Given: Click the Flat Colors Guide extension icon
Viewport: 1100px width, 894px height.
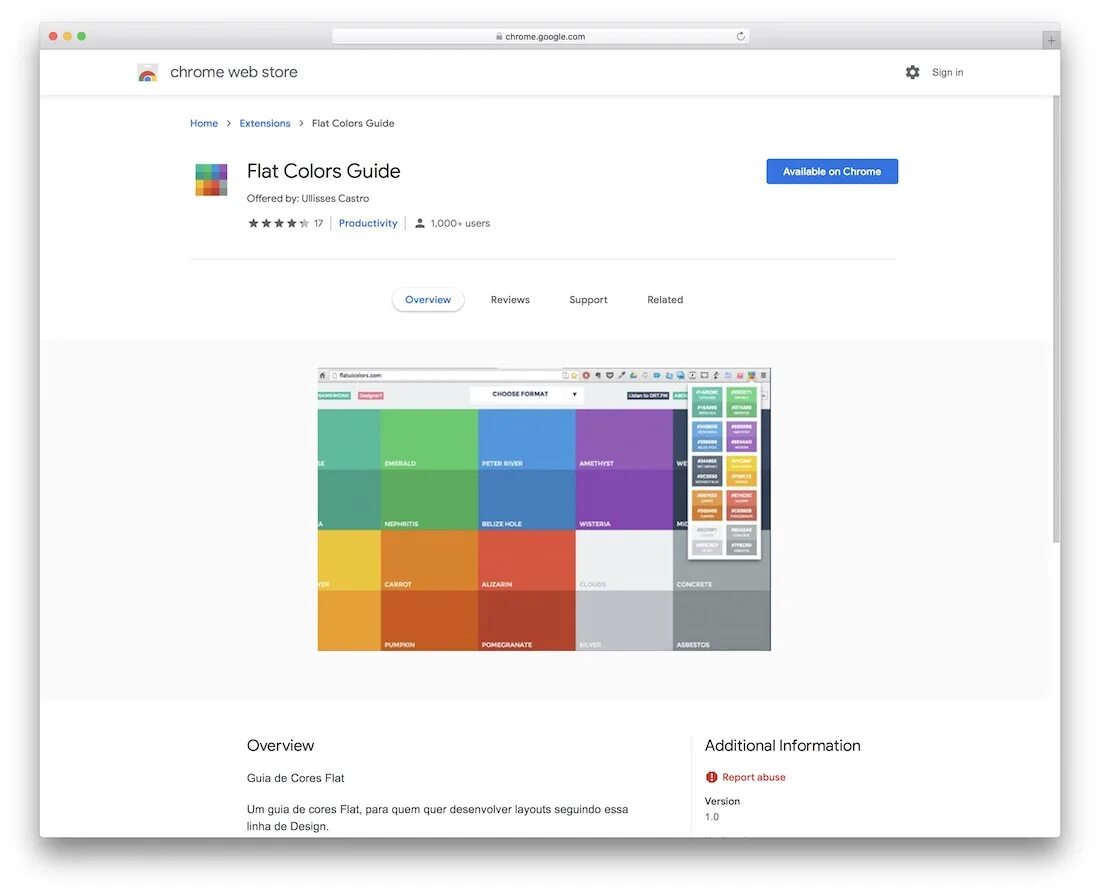Looking at the screenshot, I should (211, 180).
